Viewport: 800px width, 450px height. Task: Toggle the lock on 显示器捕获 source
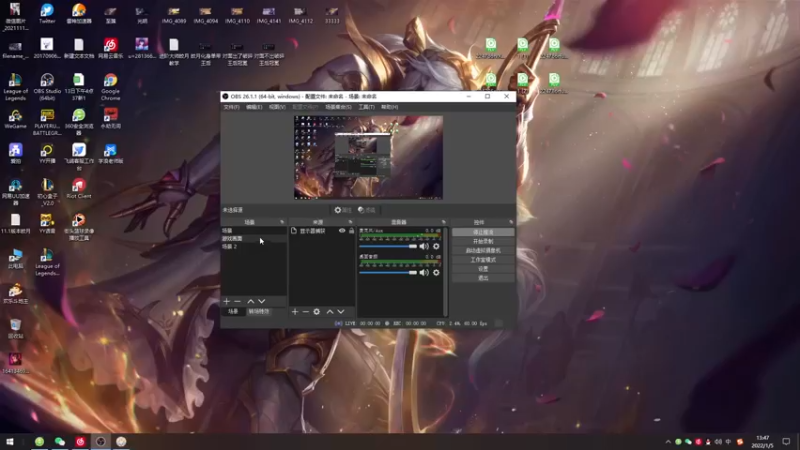351,231
